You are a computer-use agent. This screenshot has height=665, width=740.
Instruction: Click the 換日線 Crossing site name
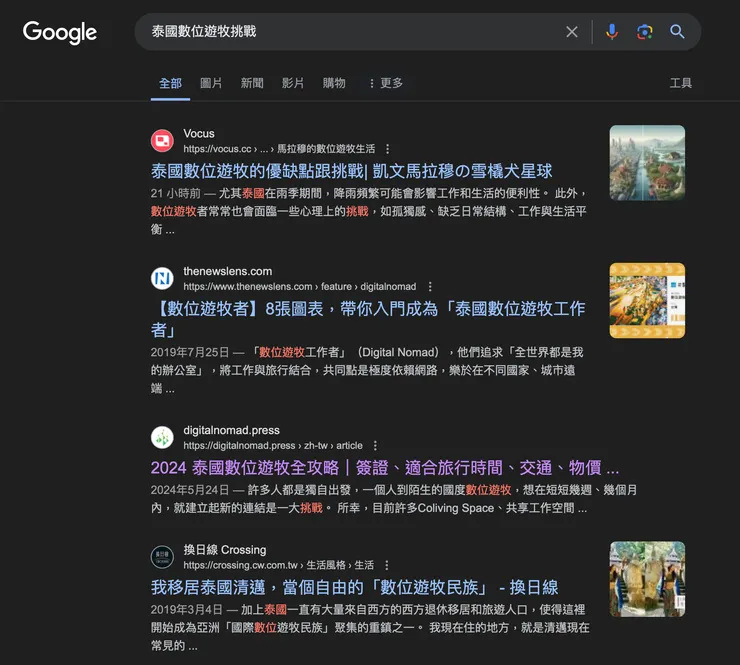225,550
